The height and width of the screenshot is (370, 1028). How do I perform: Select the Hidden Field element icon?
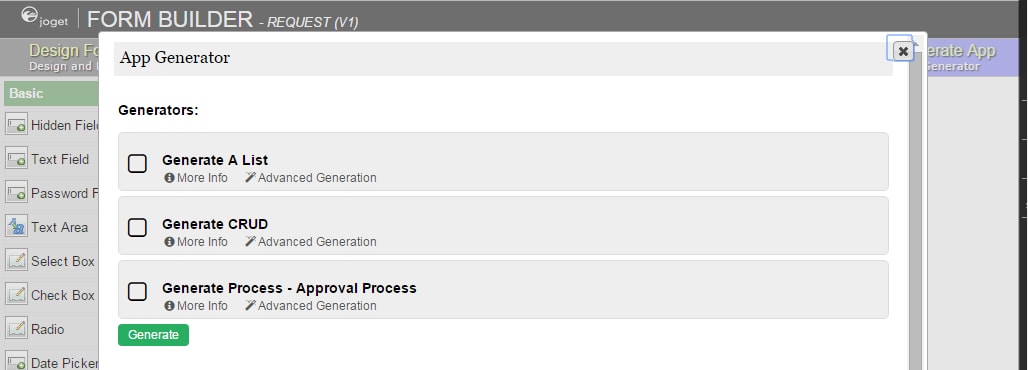click(16, 125)
